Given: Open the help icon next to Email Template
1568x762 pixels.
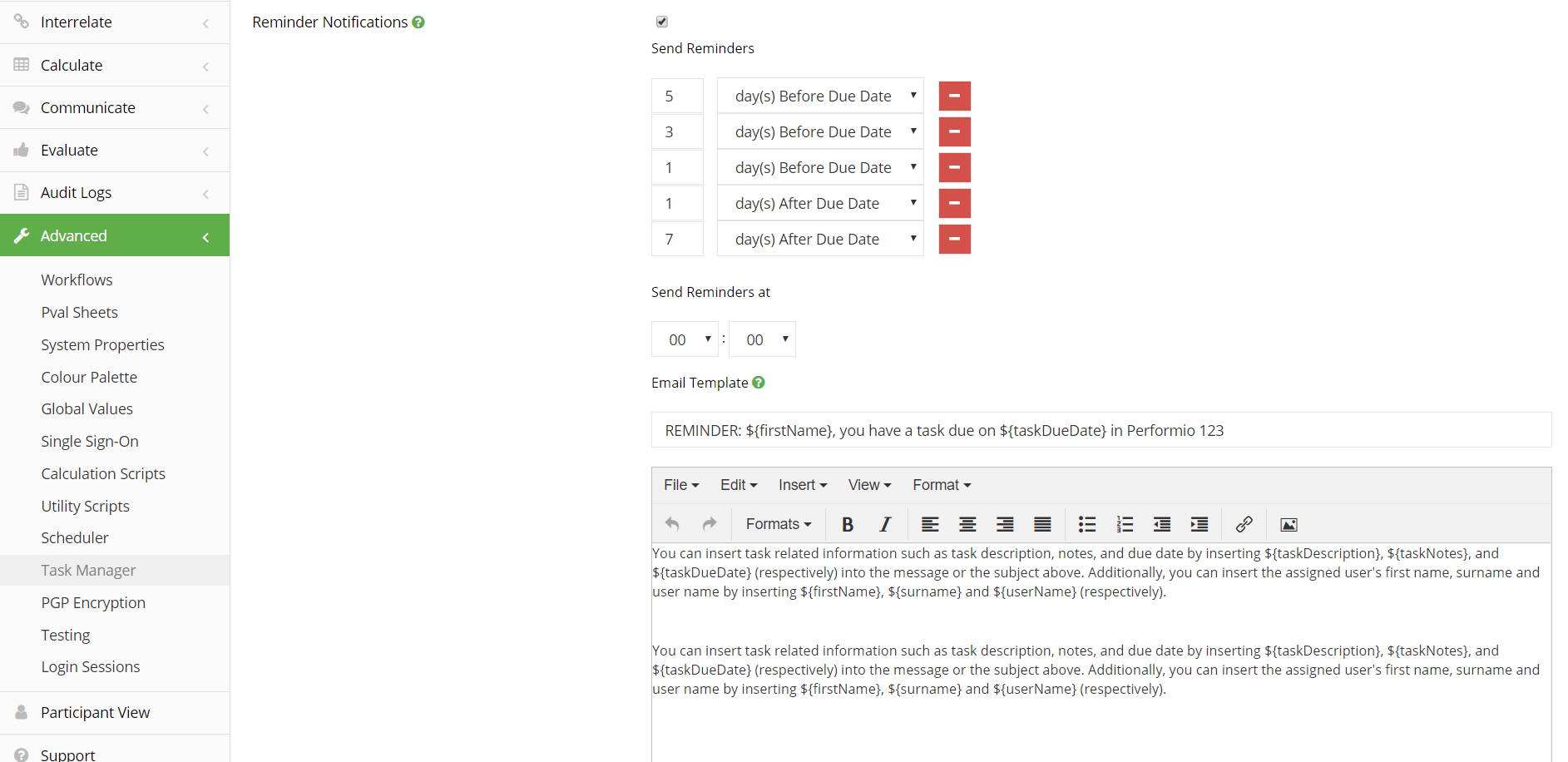Looking at the screenshot, I should 759,383.
